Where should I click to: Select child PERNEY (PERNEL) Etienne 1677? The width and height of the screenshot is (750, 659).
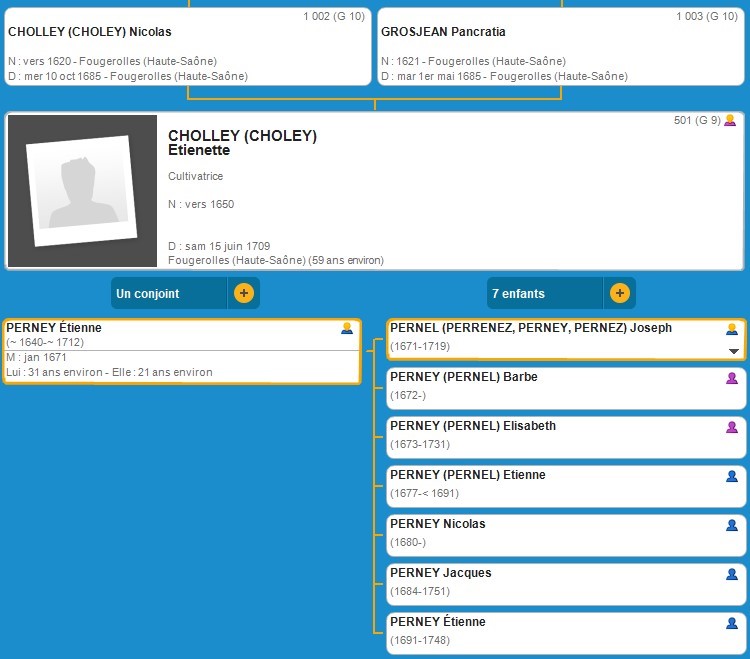[468, 475]
